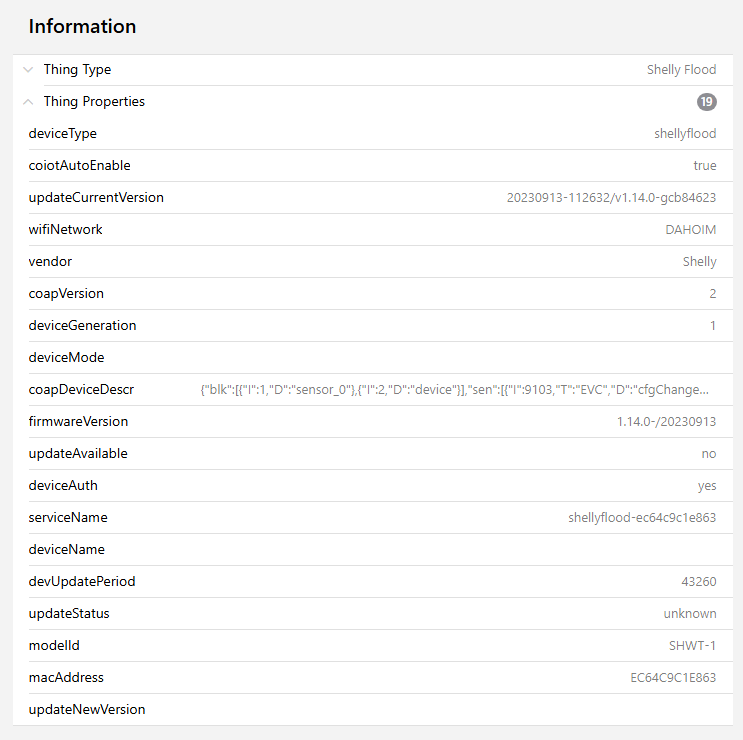Select the modelId SHWT-1 value

tap(692, 646)
